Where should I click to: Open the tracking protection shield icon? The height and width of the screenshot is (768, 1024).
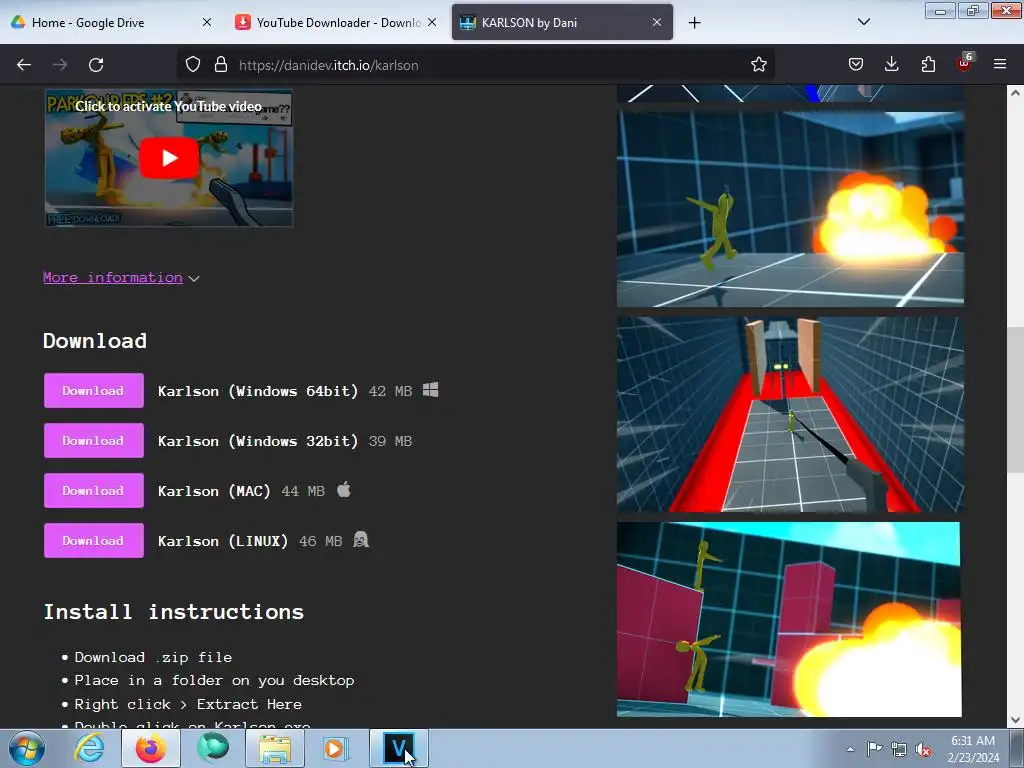pos(193,65)
